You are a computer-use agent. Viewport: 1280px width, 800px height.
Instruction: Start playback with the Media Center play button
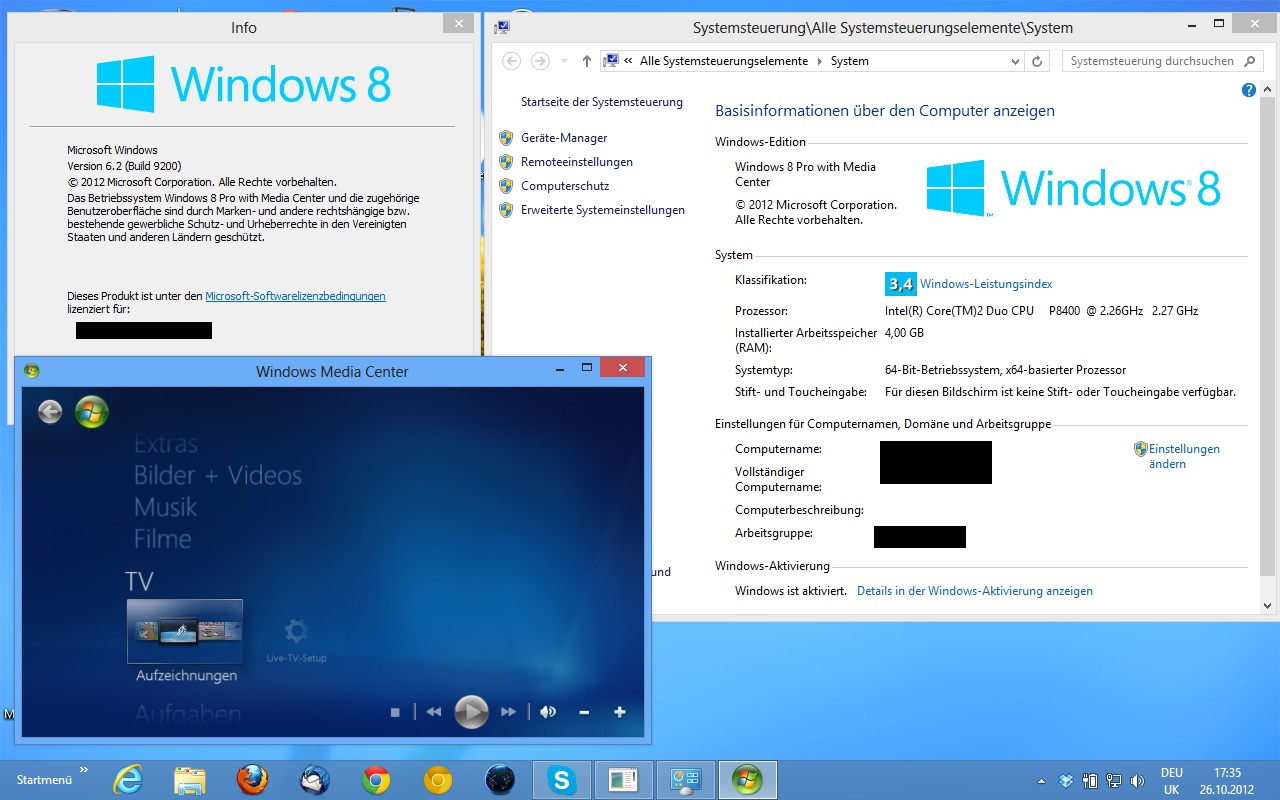point(471,712)
